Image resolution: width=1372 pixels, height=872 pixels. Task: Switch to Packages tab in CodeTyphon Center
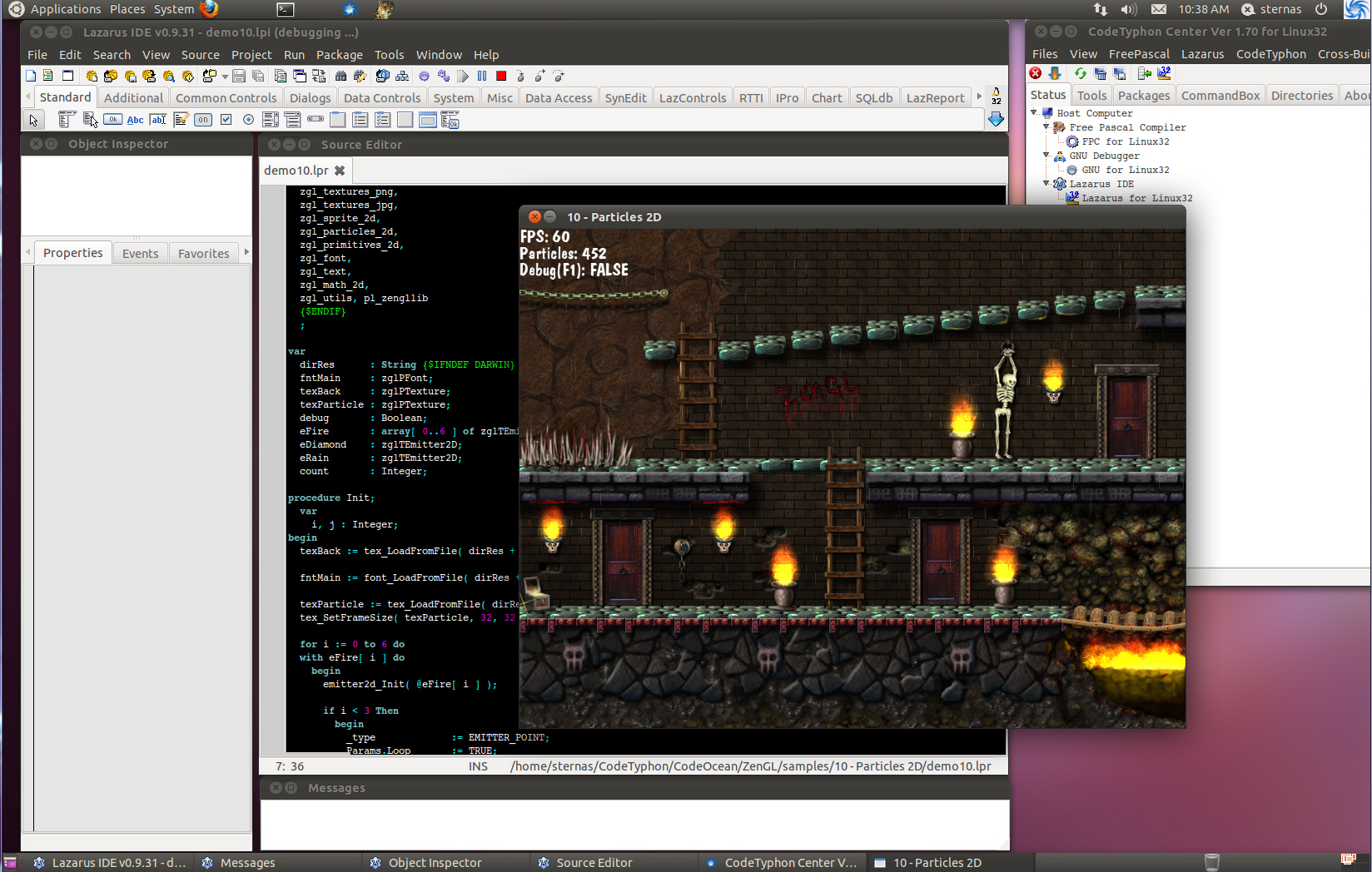(x=1143, y=96)
